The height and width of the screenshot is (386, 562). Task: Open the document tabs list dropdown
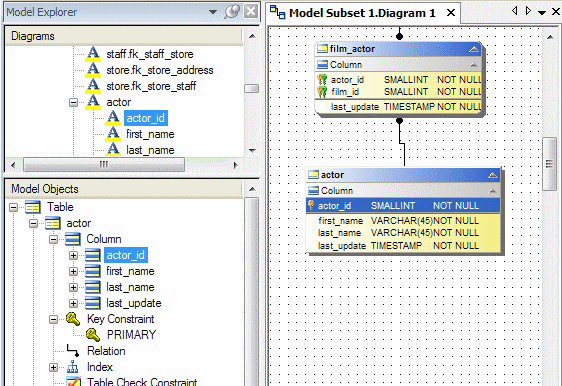pyautogui.click(x=542, y=13)
